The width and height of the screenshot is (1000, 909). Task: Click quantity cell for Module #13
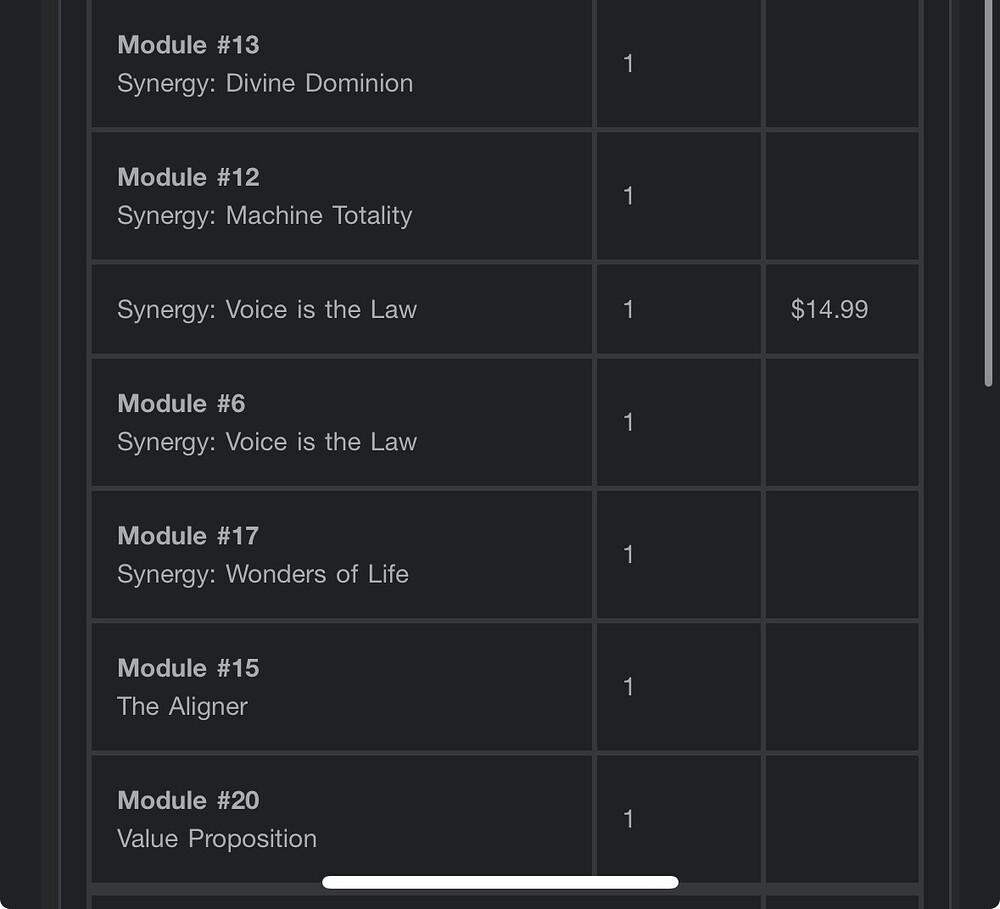[679, 64]
